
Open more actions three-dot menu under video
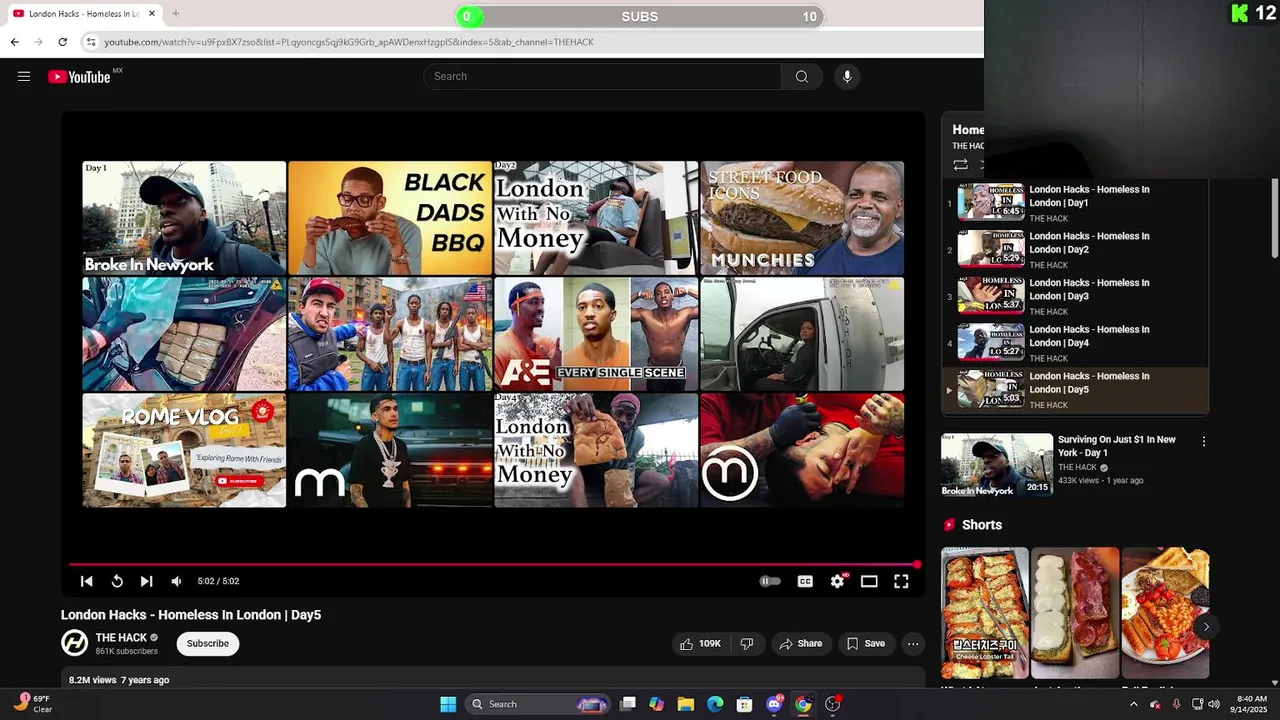coord(913,644)
